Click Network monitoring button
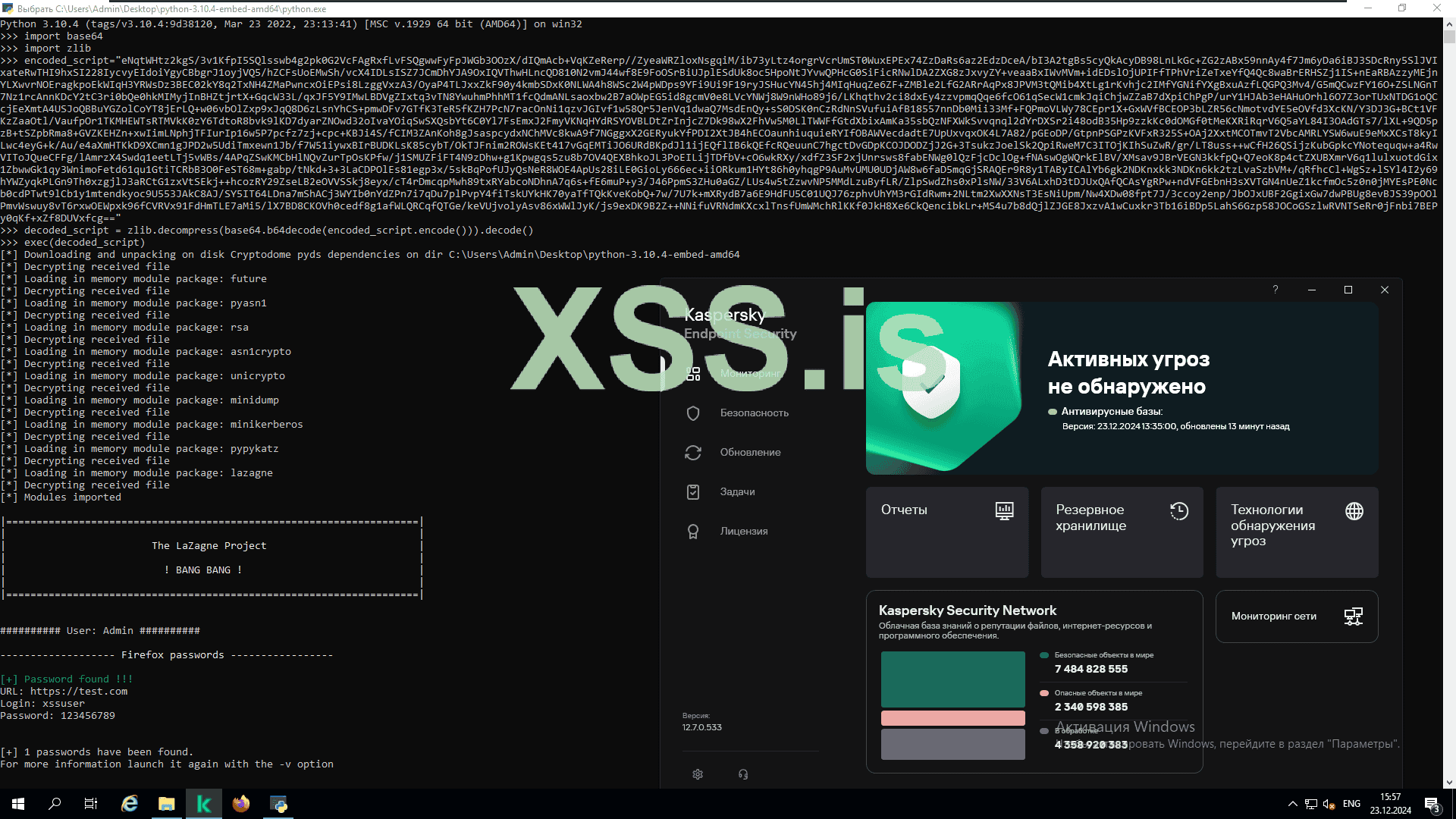The image size is (1456, 819). [x=1297, y=617]
